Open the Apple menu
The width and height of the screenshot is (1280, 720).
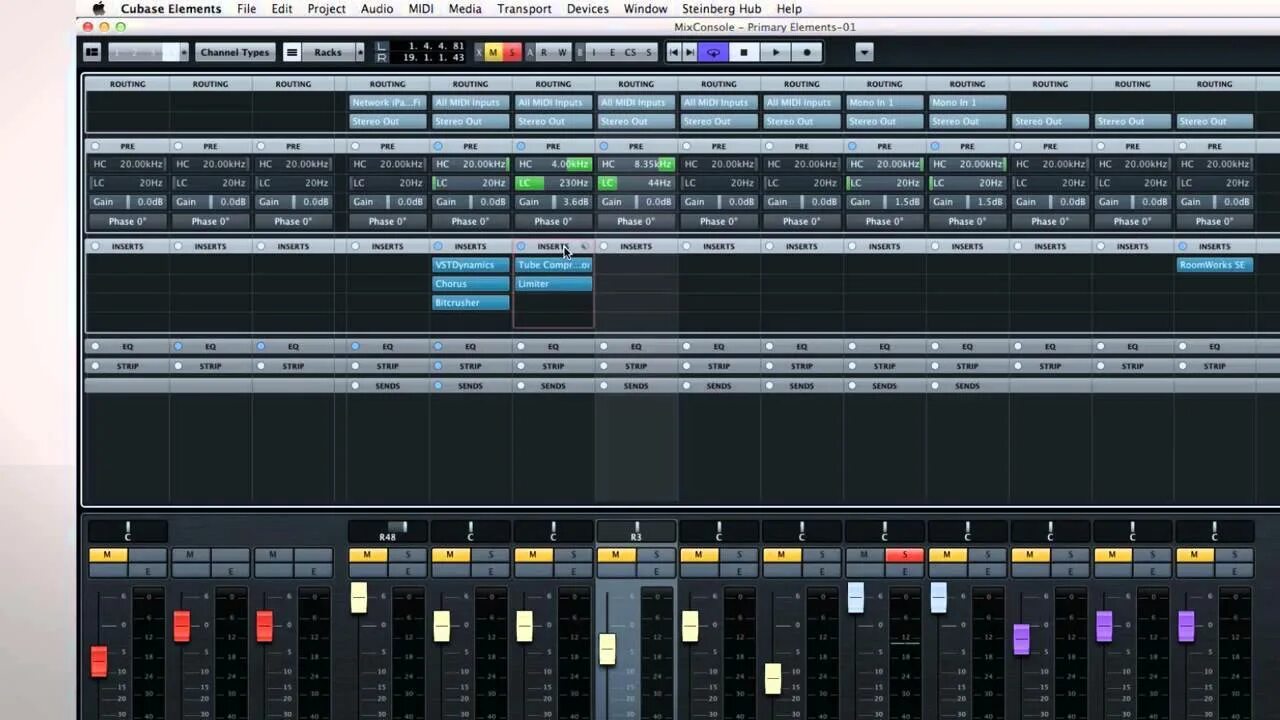(99, 9)
